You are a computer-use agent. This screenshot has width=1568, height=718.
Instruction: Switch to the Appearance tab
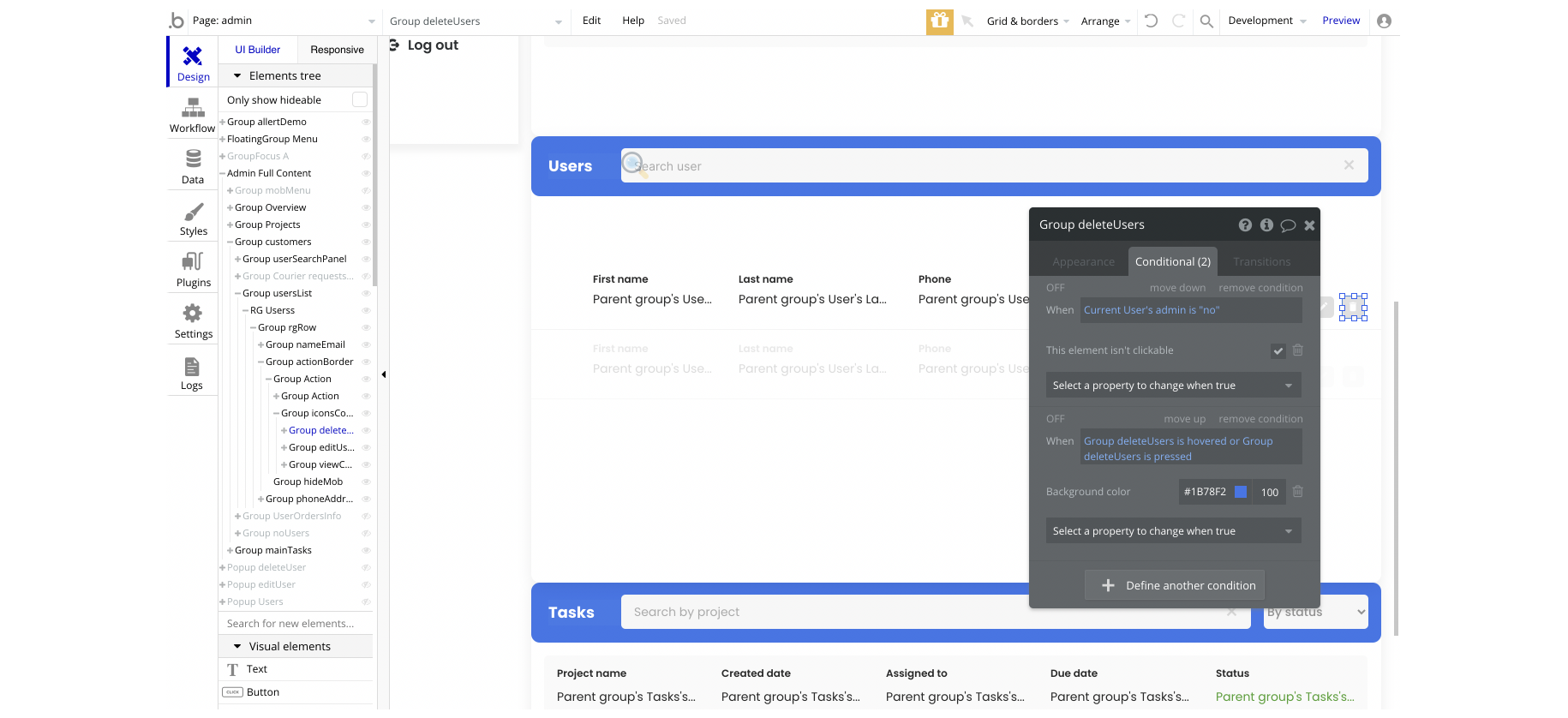[1083, 262]
